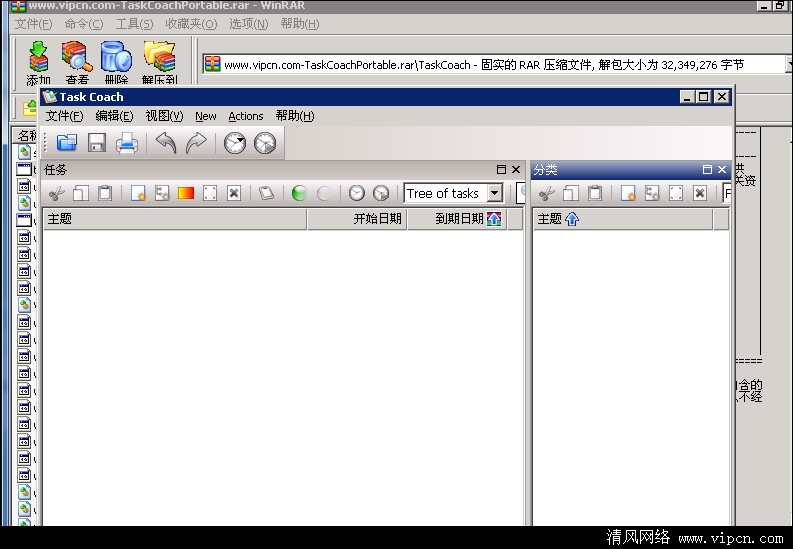
Task: Open the New menu in Task Coach
Action: (x=205, y=116)
